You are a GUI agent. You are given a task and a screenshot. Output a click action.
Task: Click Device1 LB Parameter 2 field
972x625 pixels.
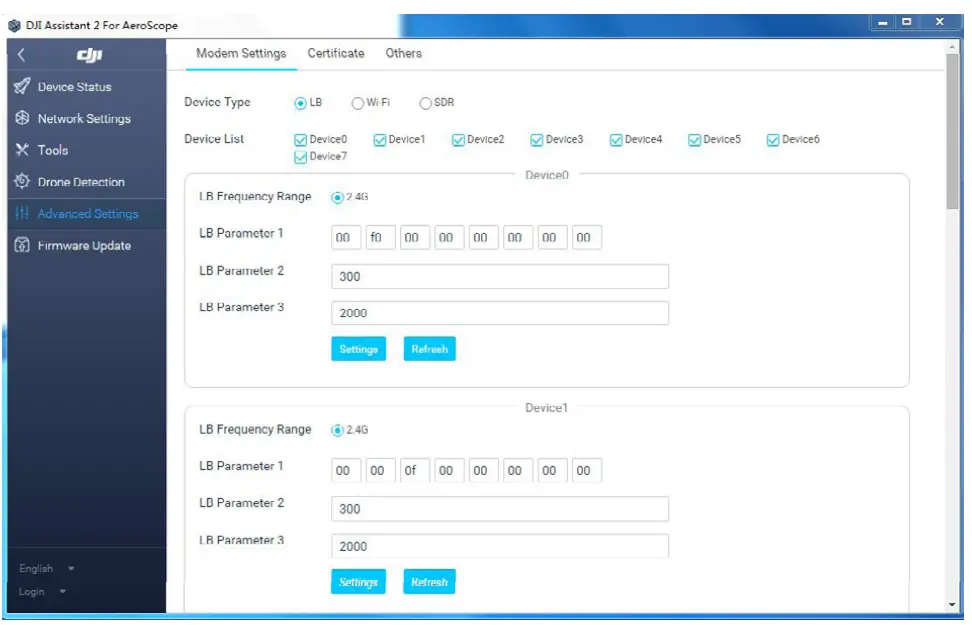(500, 509)
